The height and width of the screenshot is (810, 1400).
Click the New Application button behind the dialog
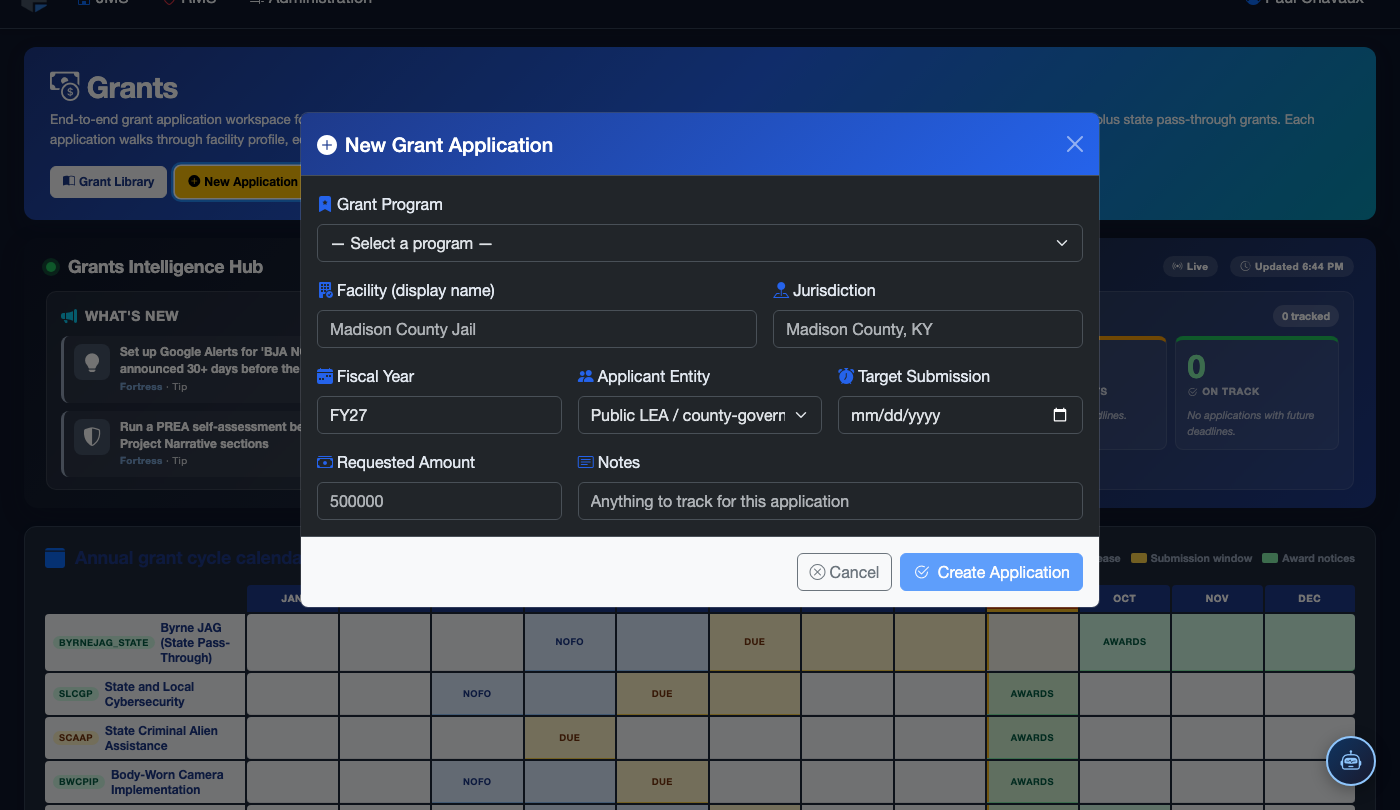[x=240, y=182]
